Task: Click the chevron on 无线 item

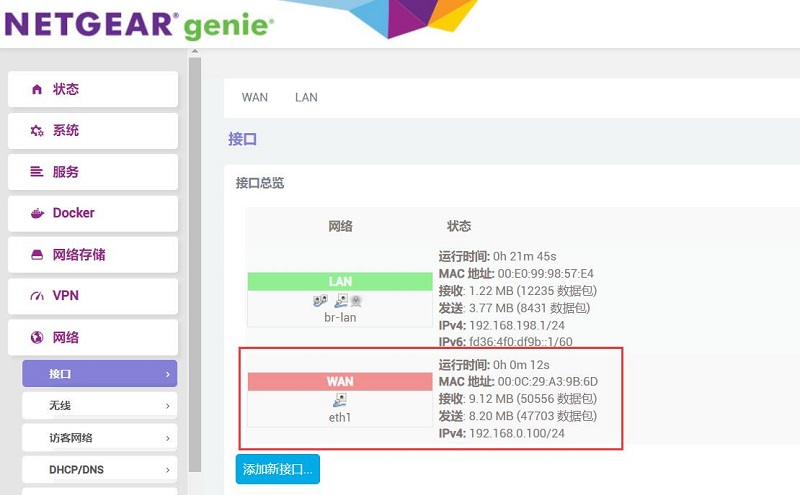Action: click(167, 406)
